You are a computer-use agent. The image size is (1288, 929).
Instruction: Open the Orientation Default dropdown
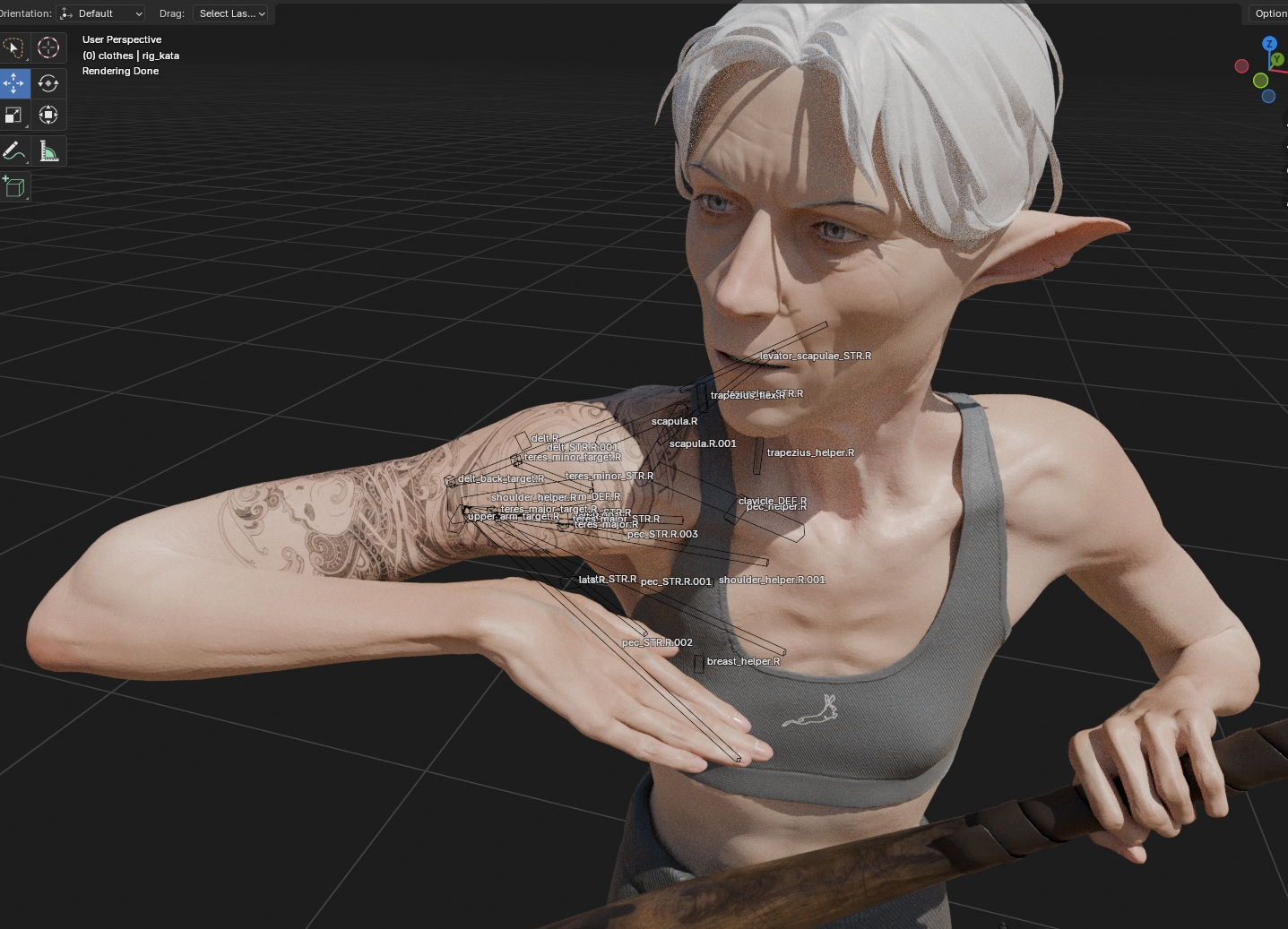101,13
